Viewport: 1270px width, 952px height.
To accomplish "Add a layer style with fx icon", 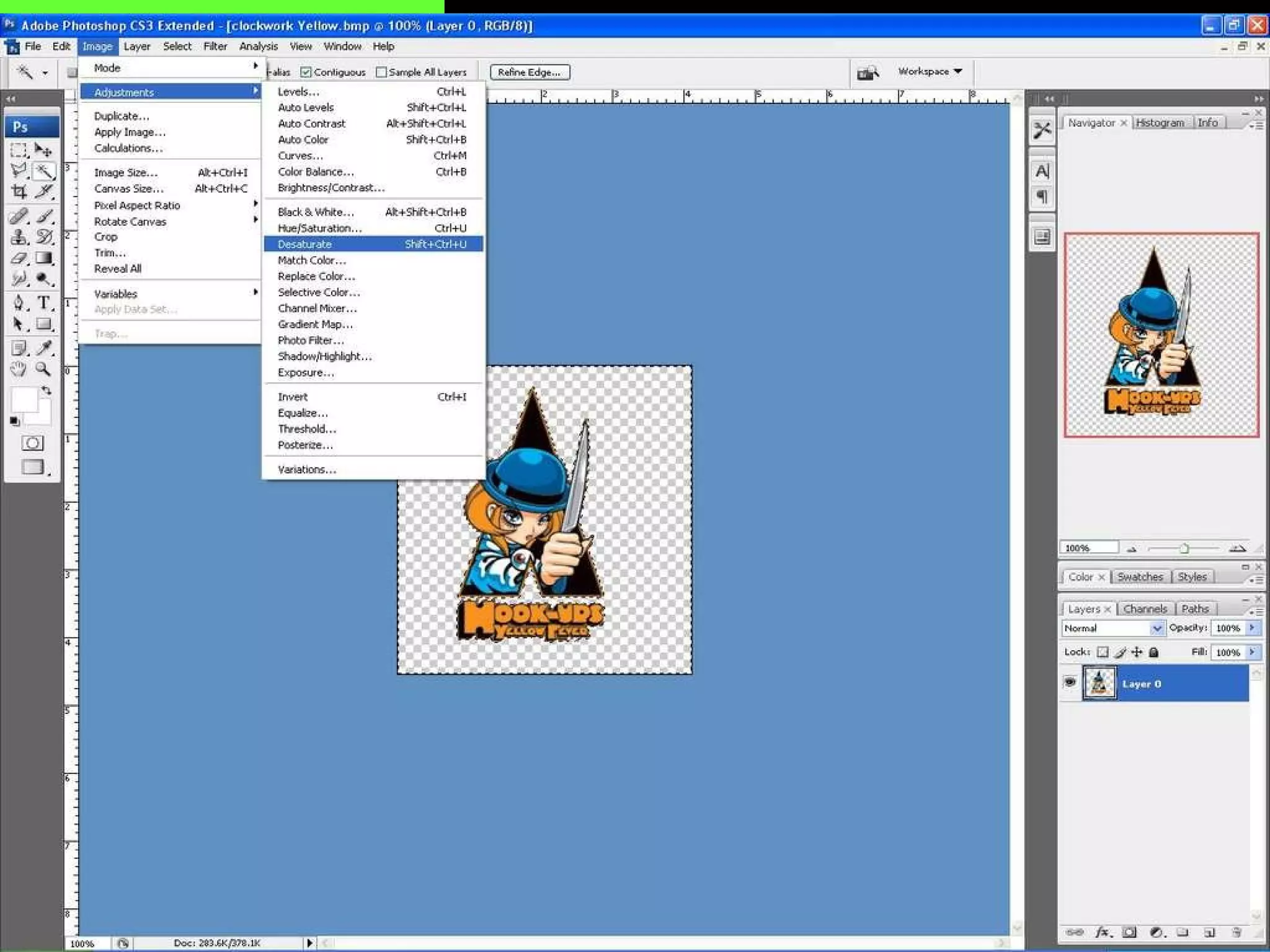I will point(1102,932).
